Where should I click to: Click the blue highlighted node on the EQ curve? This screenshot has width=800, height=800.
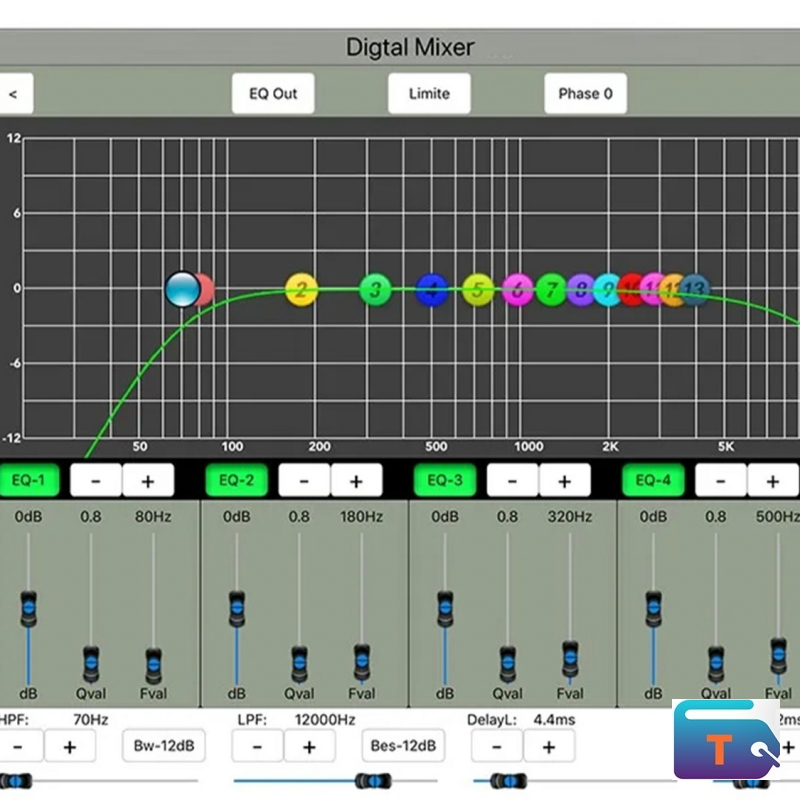(183, 289)
